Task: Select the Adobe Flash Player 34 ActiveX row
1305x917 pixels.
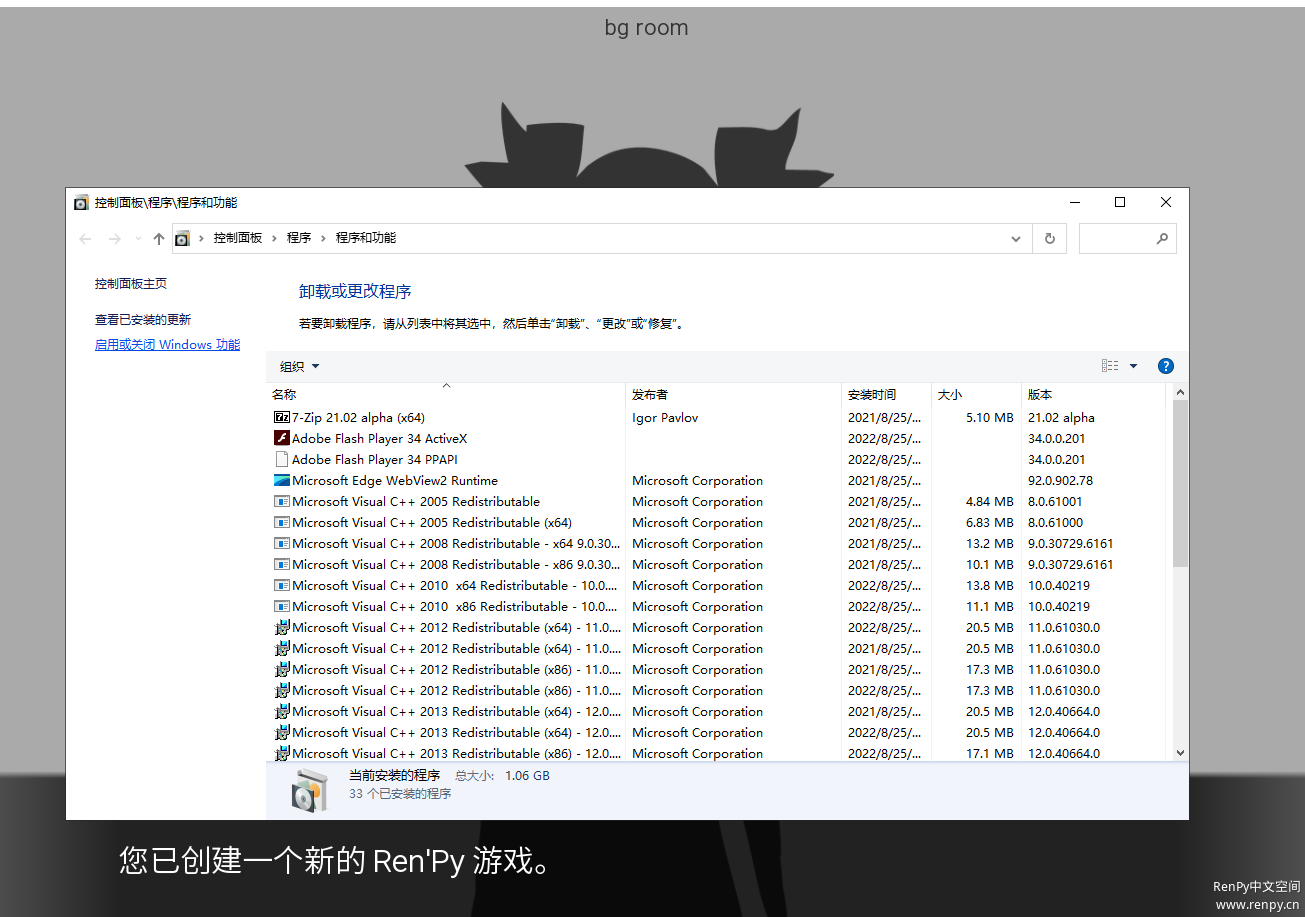Action: click(x=717, y=438)
